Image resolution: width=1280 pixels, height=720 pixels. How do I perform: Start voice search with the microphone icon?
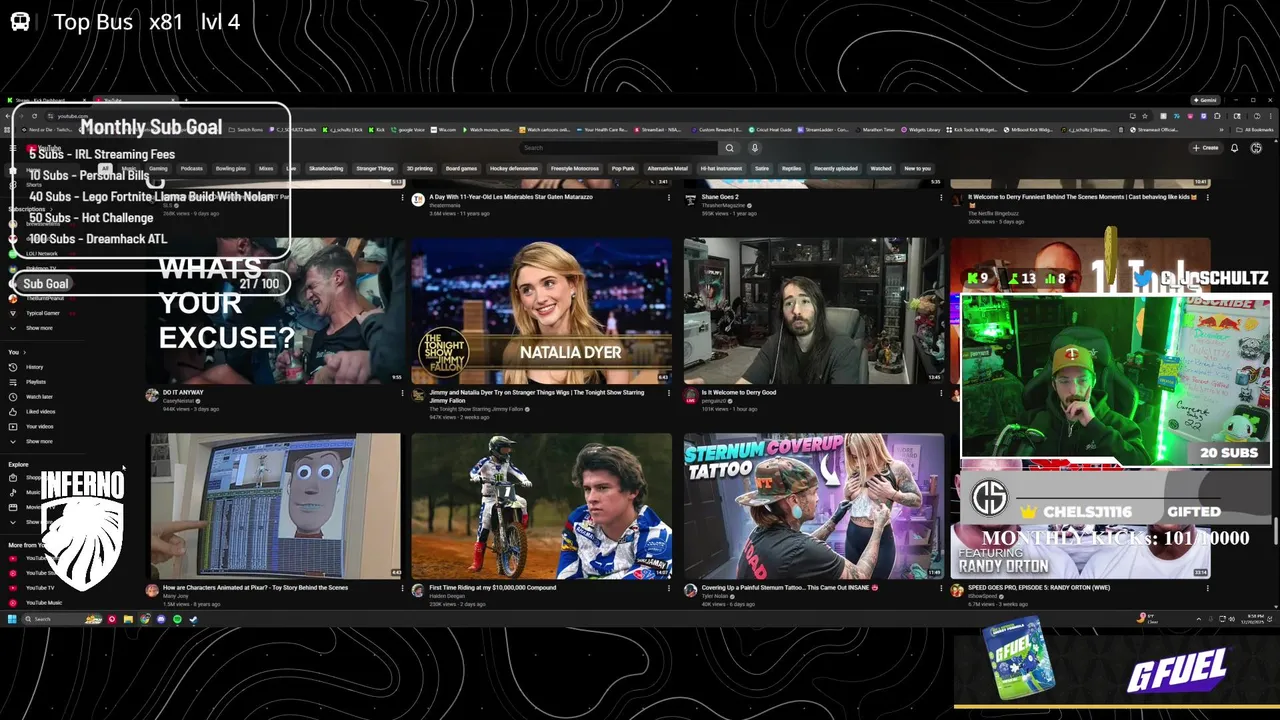coord(755,148)
